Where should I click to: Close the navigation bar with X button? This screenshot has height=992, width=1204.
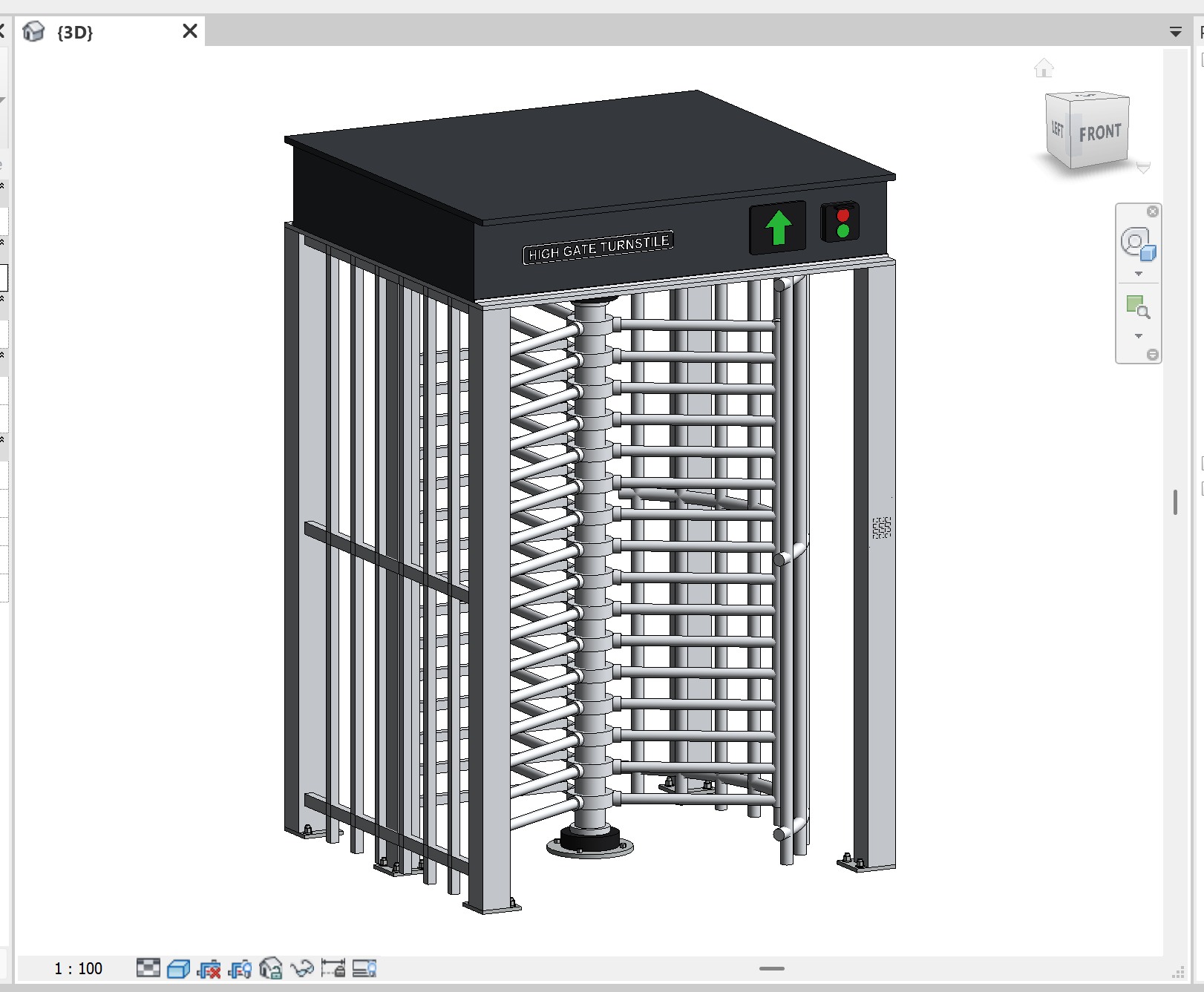point(1153,211)
